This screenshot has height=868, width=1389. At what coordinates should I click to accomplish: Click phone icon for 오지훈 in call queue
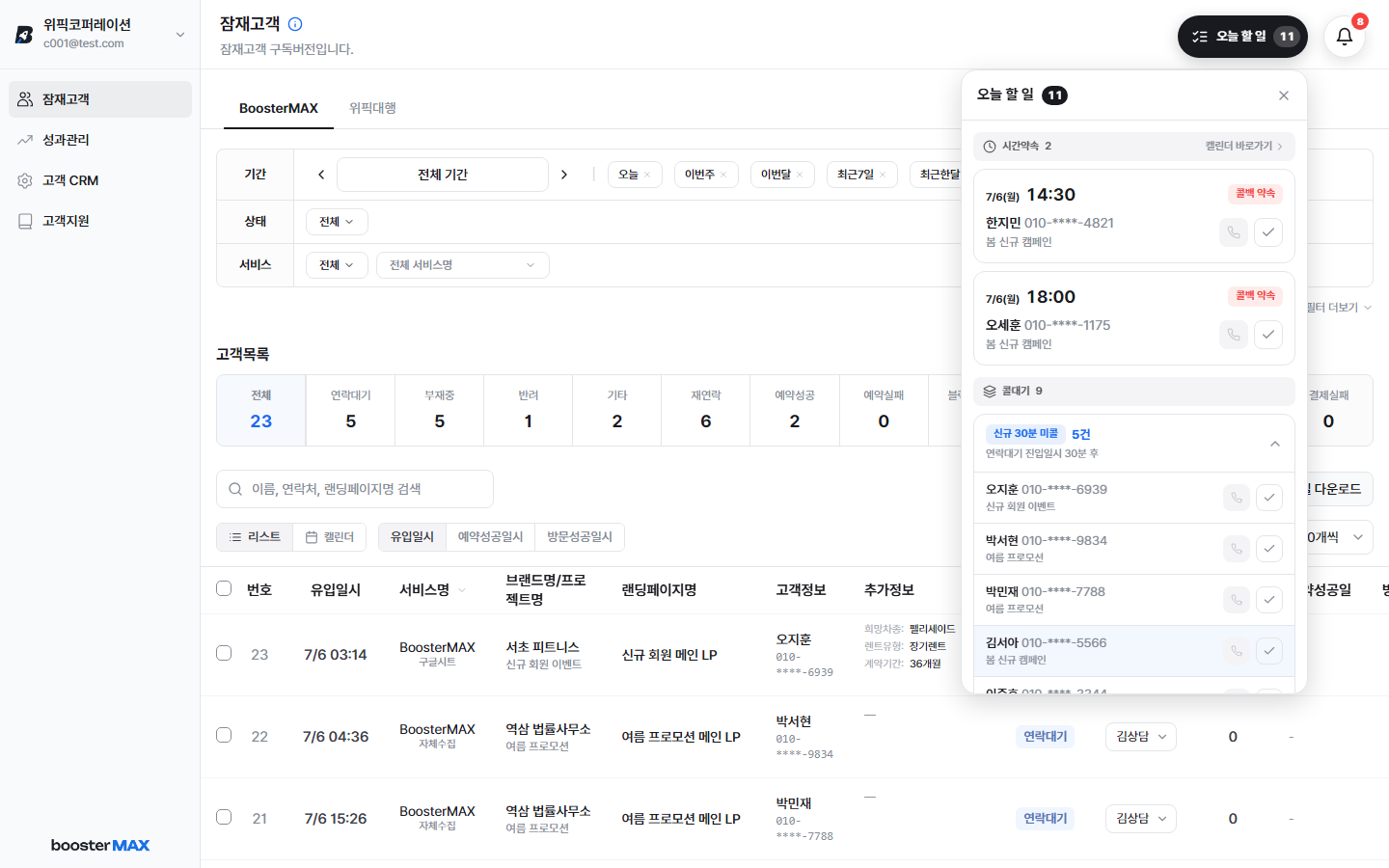[x=1236, y=498]
